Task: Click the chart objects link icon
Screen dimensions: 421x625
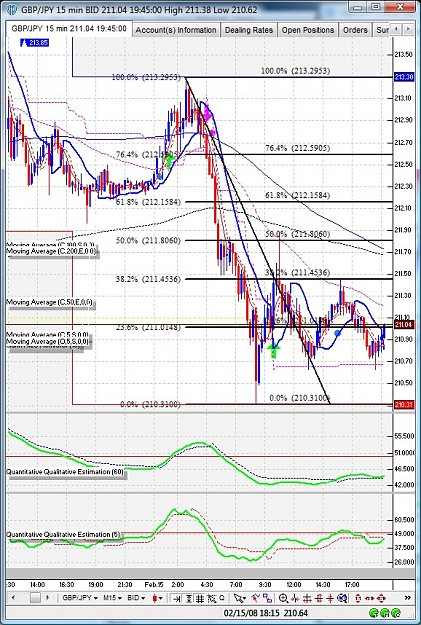Action: tap(267, 598)
